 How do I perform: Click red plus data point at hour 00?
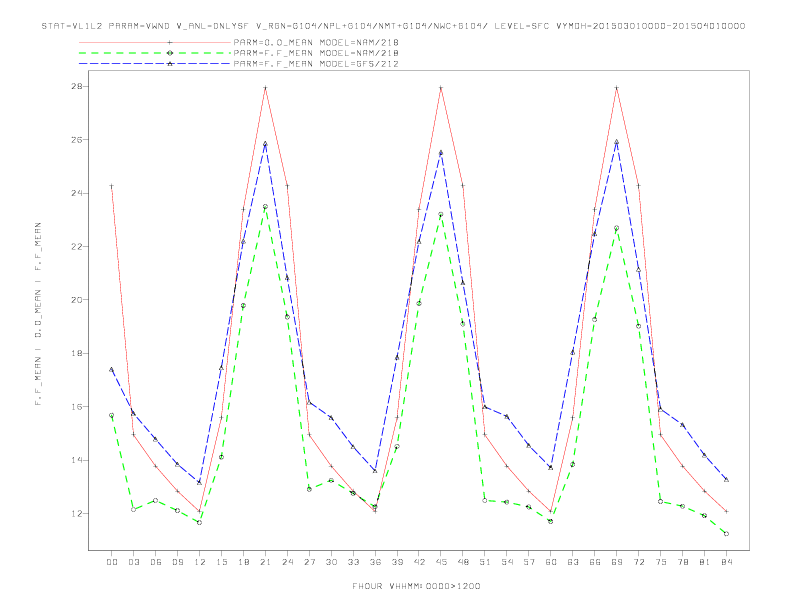[x=112, y=186]
